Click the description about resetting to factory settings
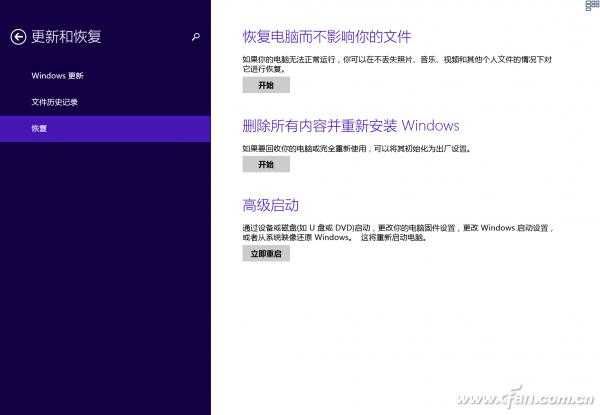The height and width of the screenshot is (415, 600). click(356, 148)
